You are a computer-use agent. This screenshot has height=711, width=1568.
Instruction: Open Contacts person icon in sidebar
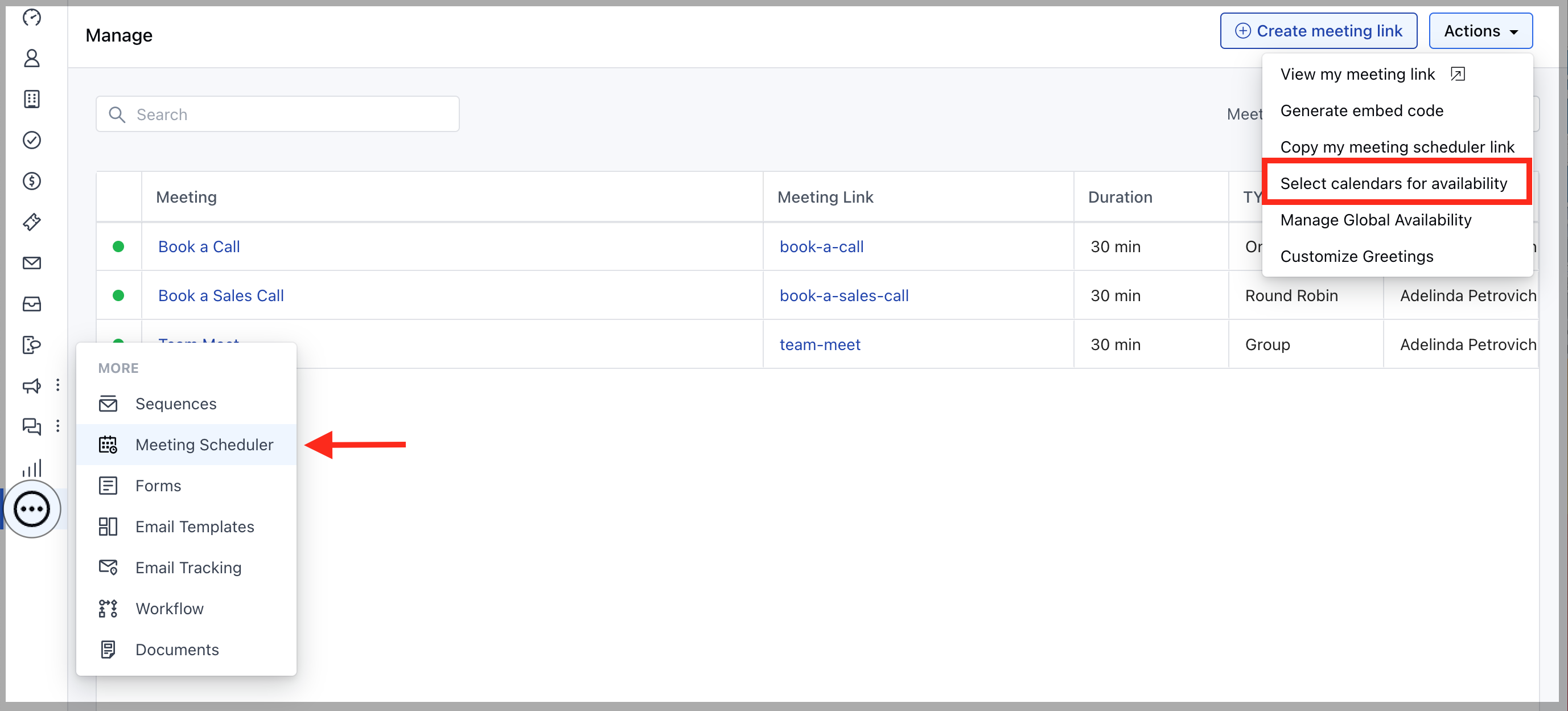pos(32,59)
